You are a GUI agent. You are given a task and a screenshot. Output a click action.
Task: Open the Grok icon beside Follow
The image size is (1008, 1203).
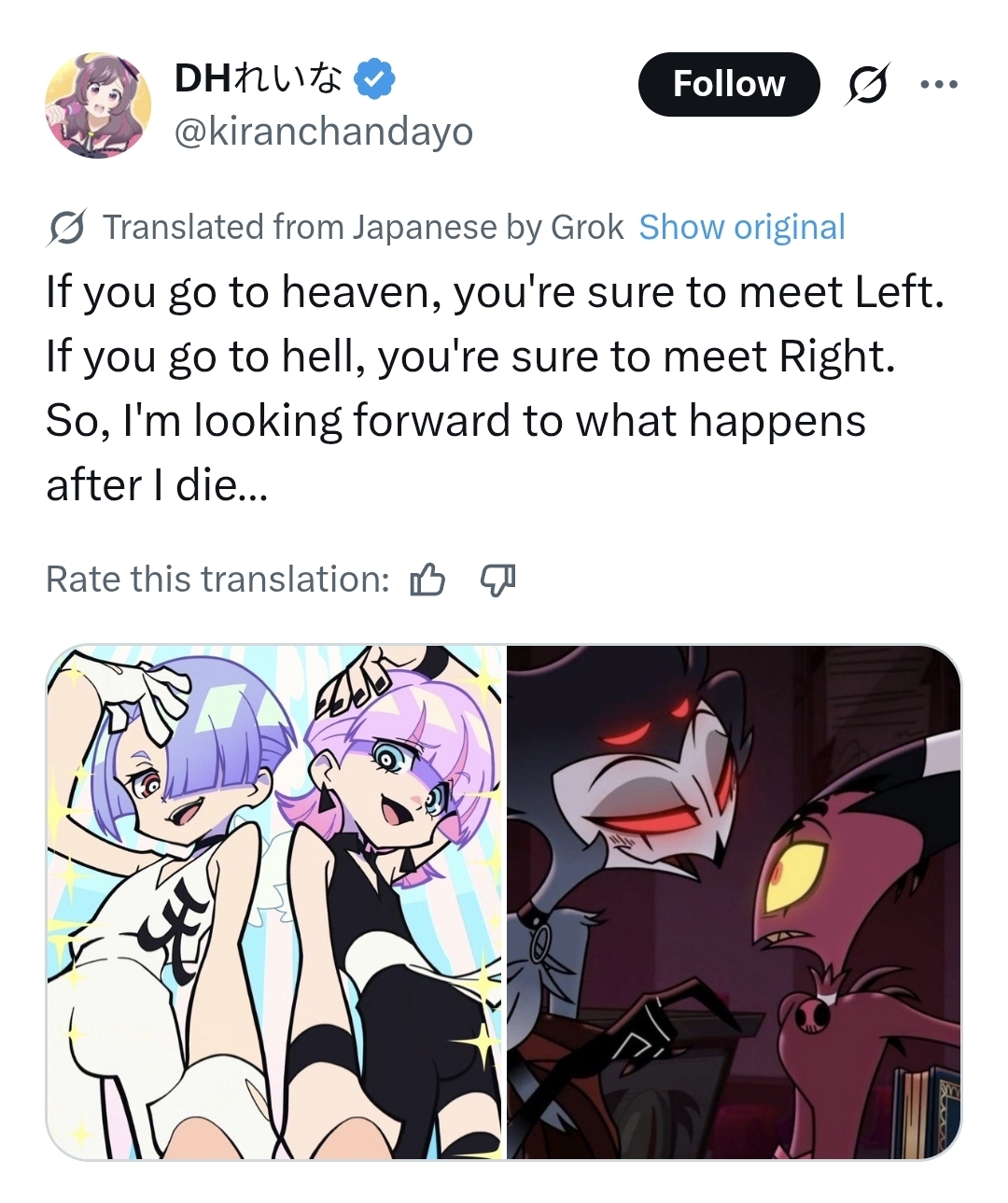tap(867, 84)
